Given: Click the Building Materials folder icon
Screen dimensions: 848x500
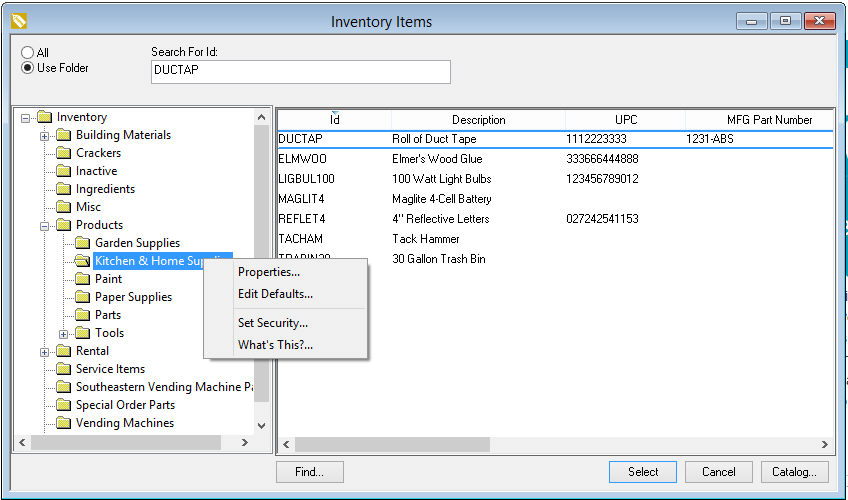Looking at the screenshot, I should tap(63, 135).
